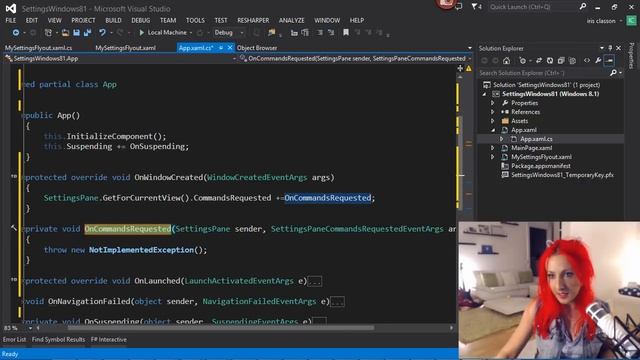
Task: Collapse the App.xaml node
Action: coord(493,130)
